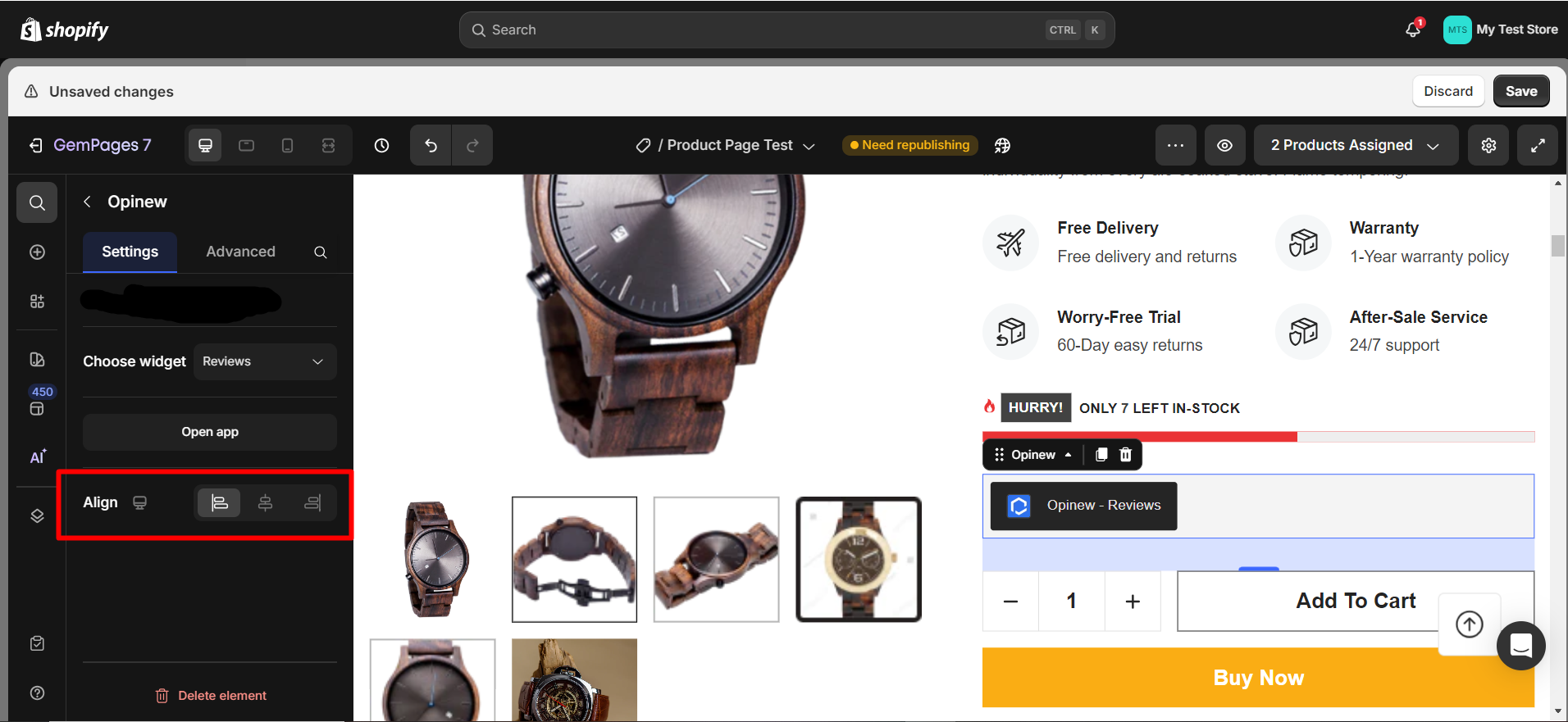Image resolution: width=1568 pixels, height=722 pixels.
Task: Open the language globe settings icon
Action: (1002, 145)
